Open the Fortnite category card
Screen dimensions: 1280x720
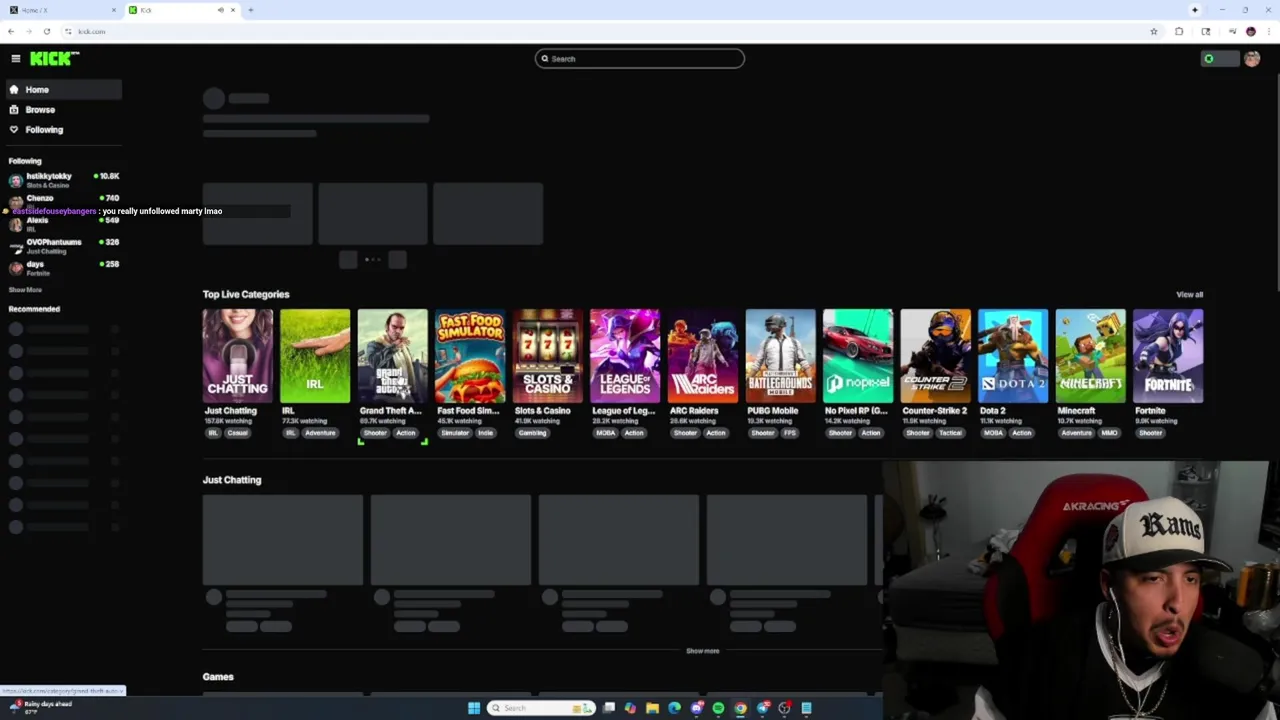pos(1168,356)
